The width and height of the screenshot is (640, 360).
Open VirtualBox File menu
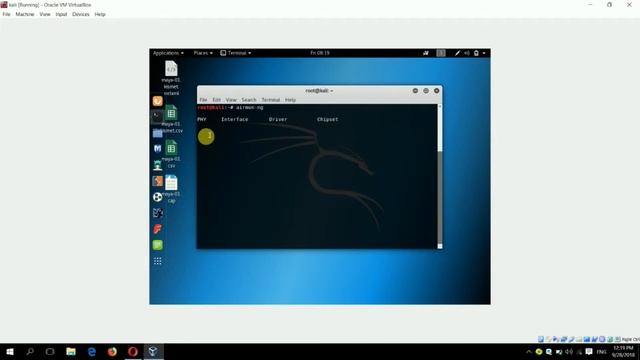(6, 14)
